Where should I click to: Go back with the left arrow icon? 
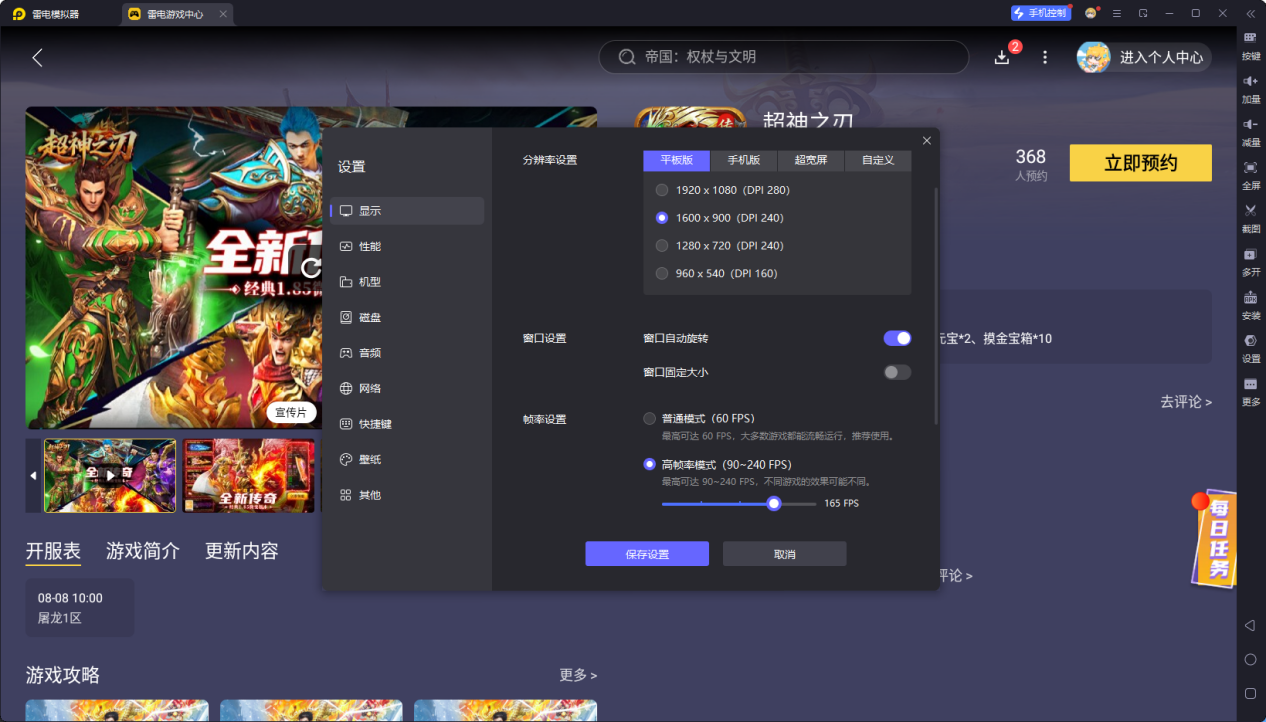[37, 57]
